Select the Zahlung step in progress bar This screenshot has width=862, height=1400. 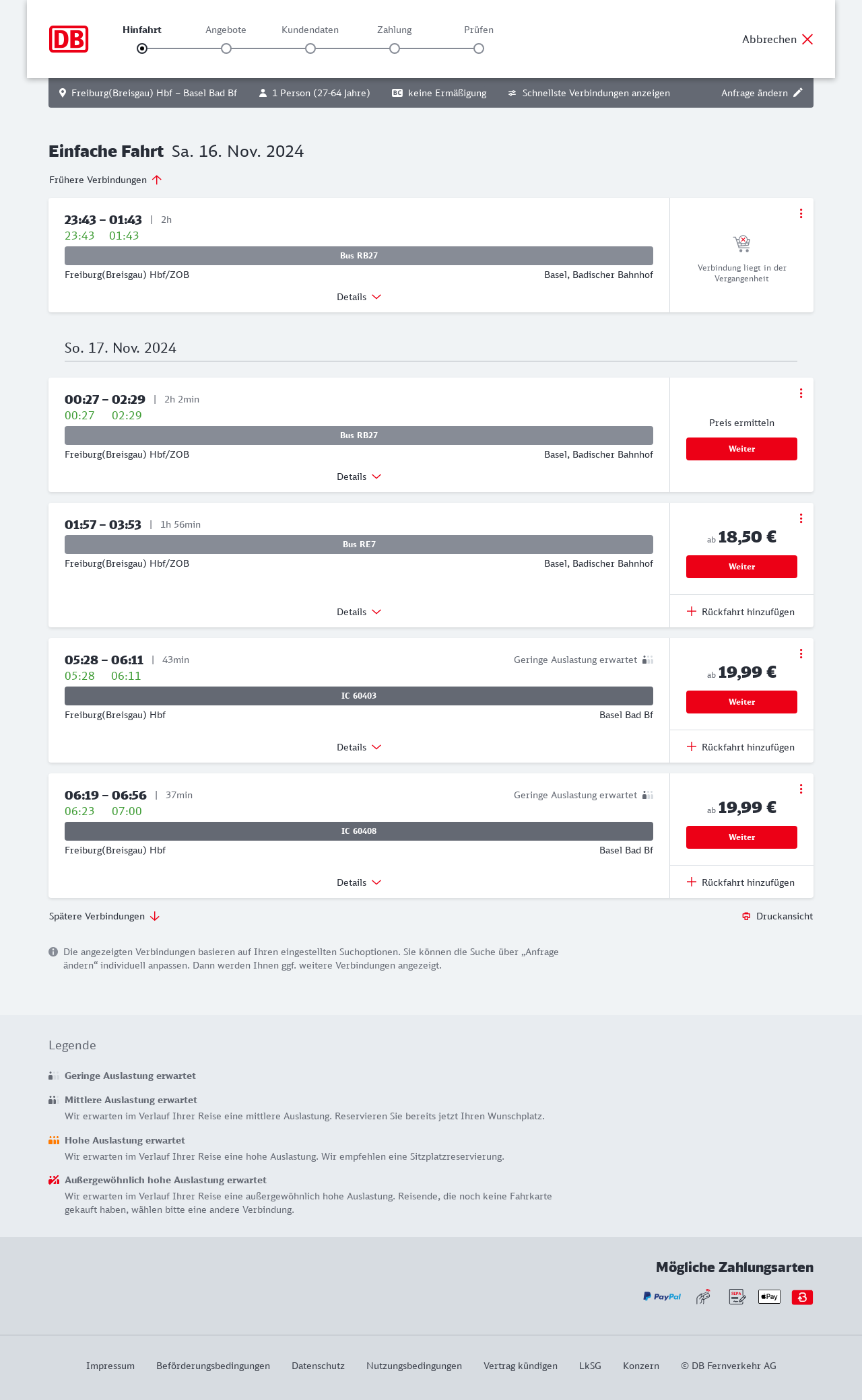pyautogui.click(x=395, y=48)
